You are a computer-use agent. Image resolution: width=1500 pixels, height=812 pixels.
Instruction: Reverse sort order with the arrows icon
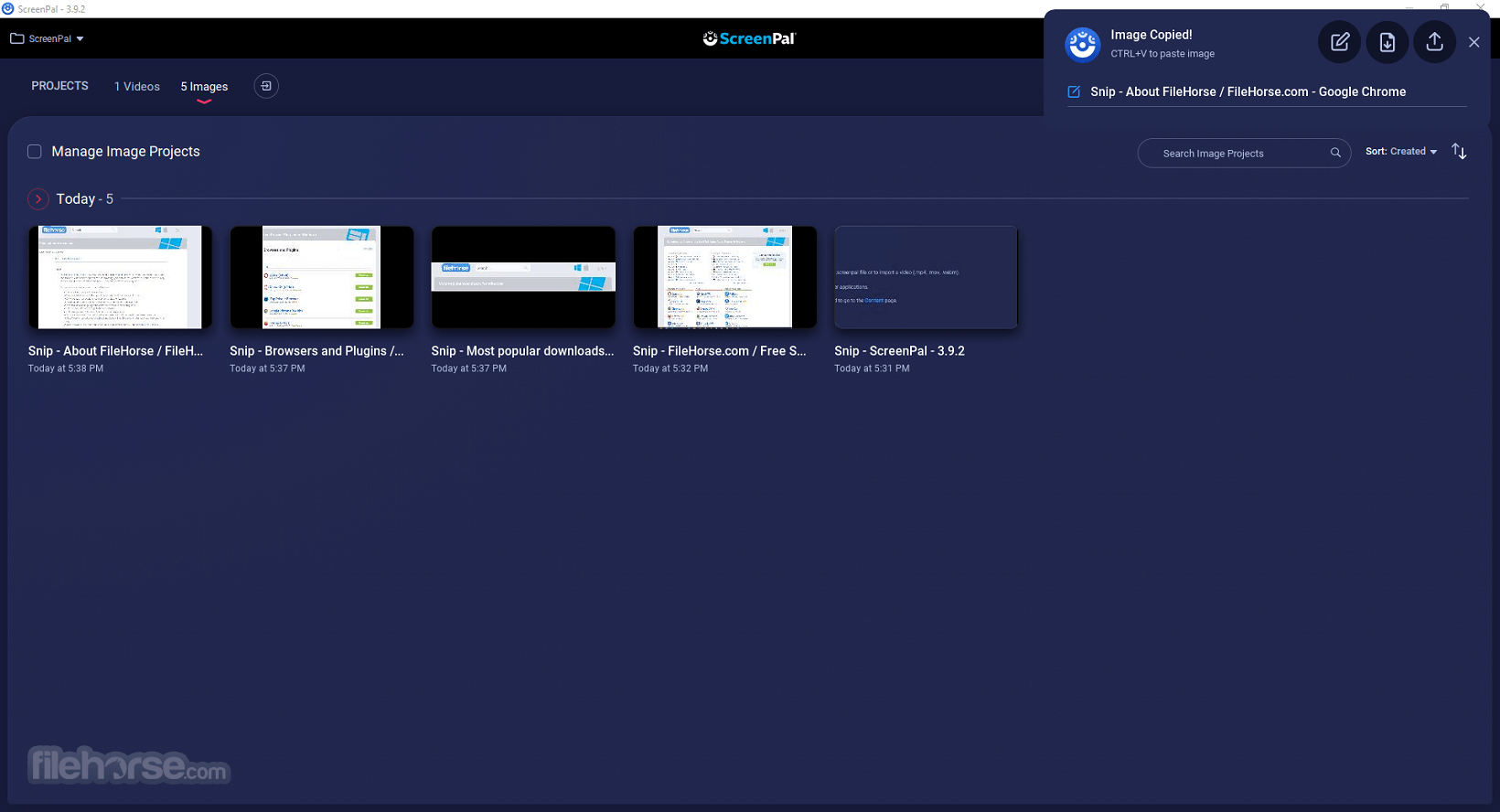tap(1459, 152)
